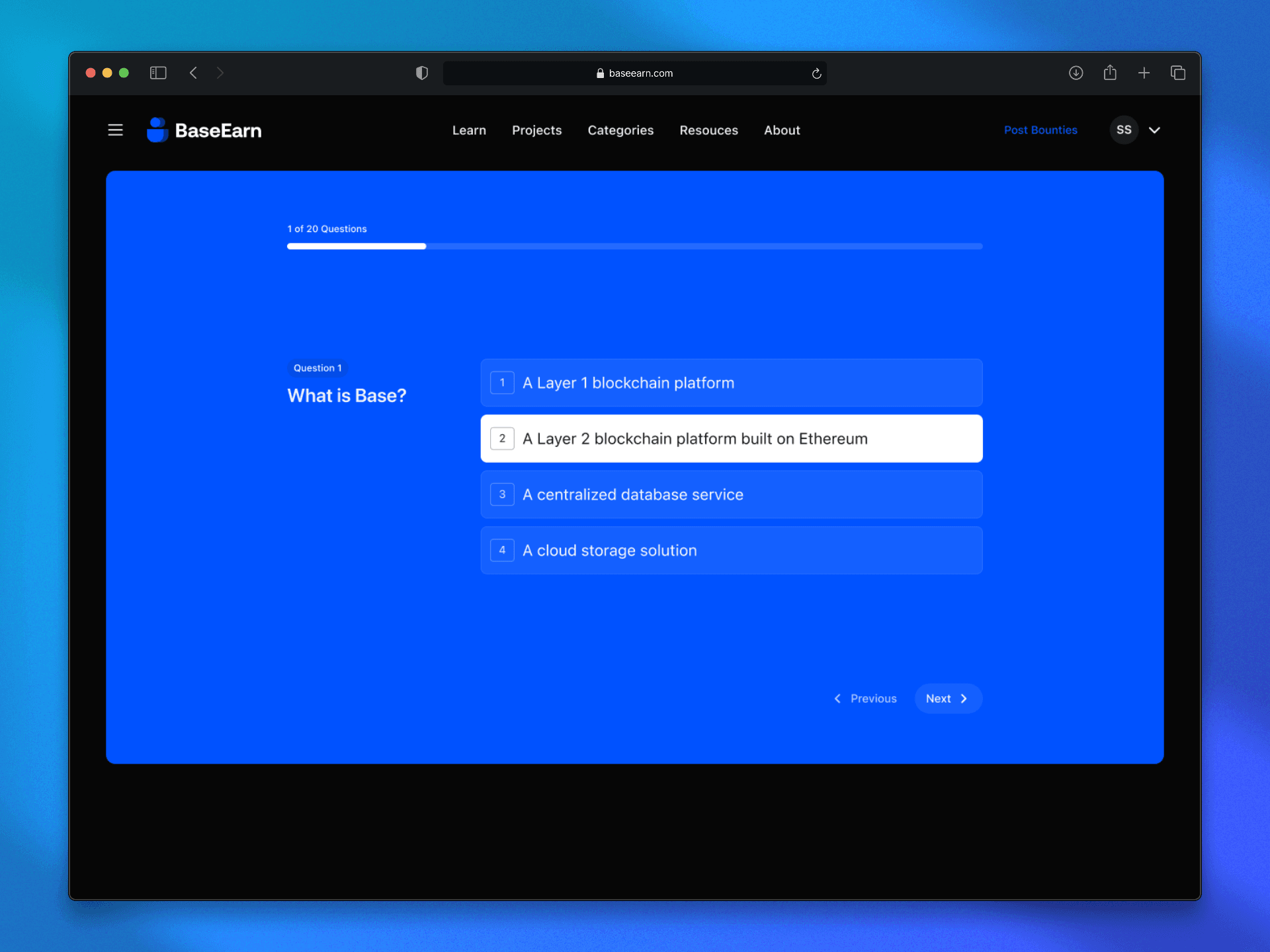
Task: Click the Post Bounties link
Action: pyautogui.click(x=1040, y=130)
